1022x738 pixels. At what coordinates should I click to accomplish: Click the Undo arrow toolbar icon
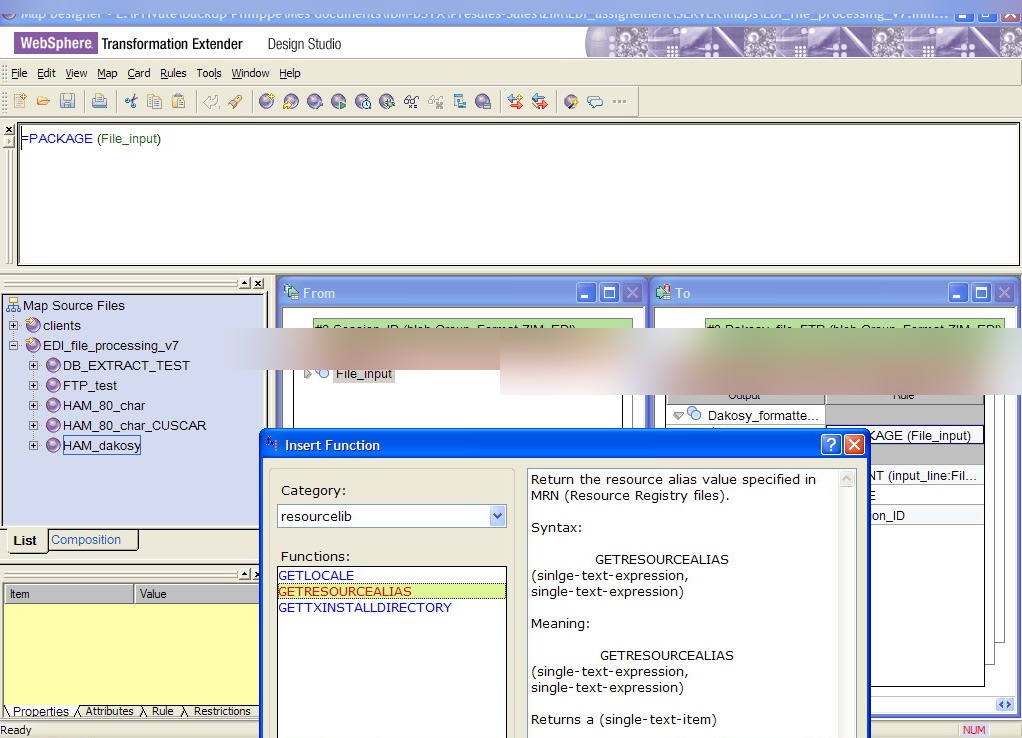coord(210,101)
